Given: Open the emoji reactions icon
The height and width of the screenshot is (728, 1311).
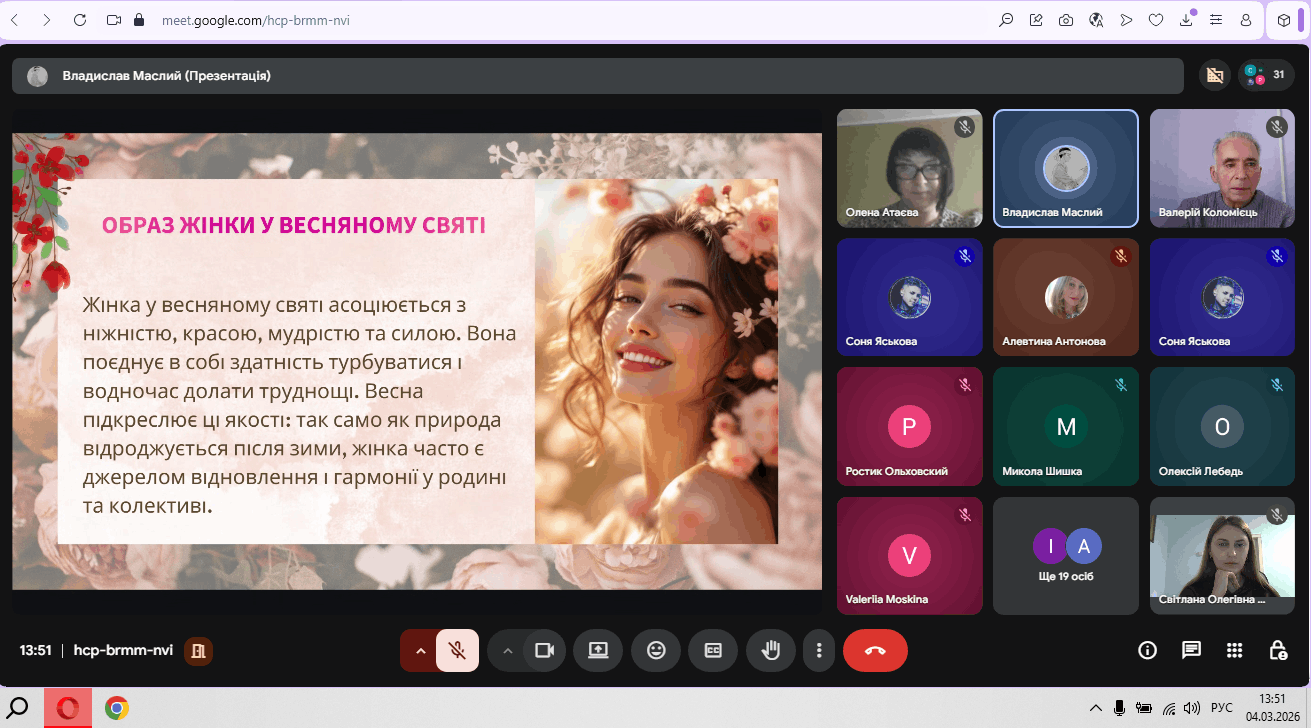Looking at the screenshot, I should pyautogui.click(x=656, y=650).
